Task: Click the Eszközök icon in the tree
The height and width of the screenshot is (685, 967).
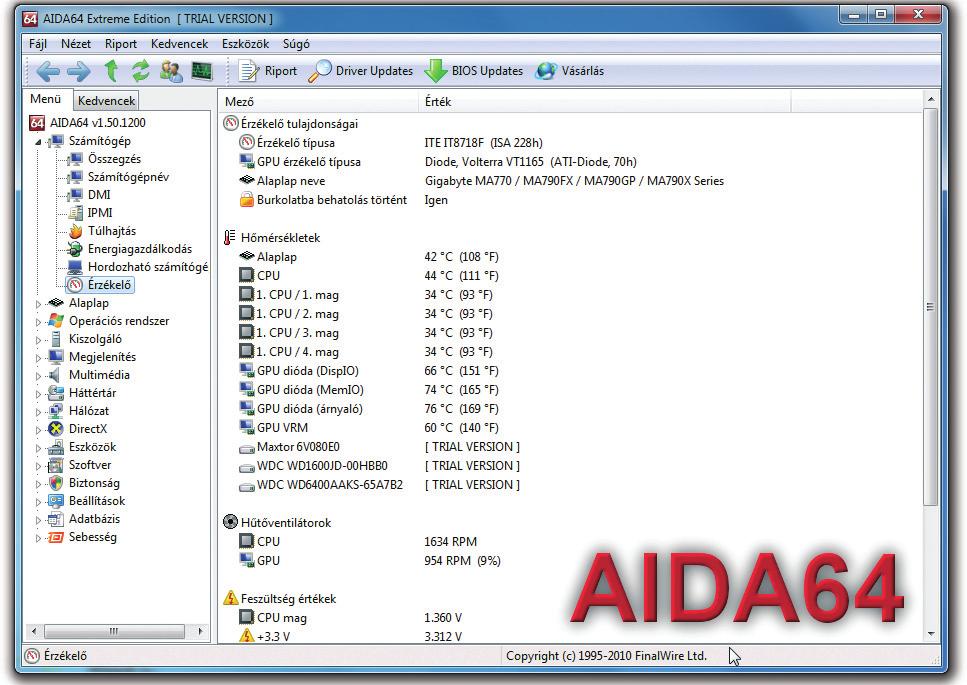Action: pyautogui.click(x=56, y=447)
